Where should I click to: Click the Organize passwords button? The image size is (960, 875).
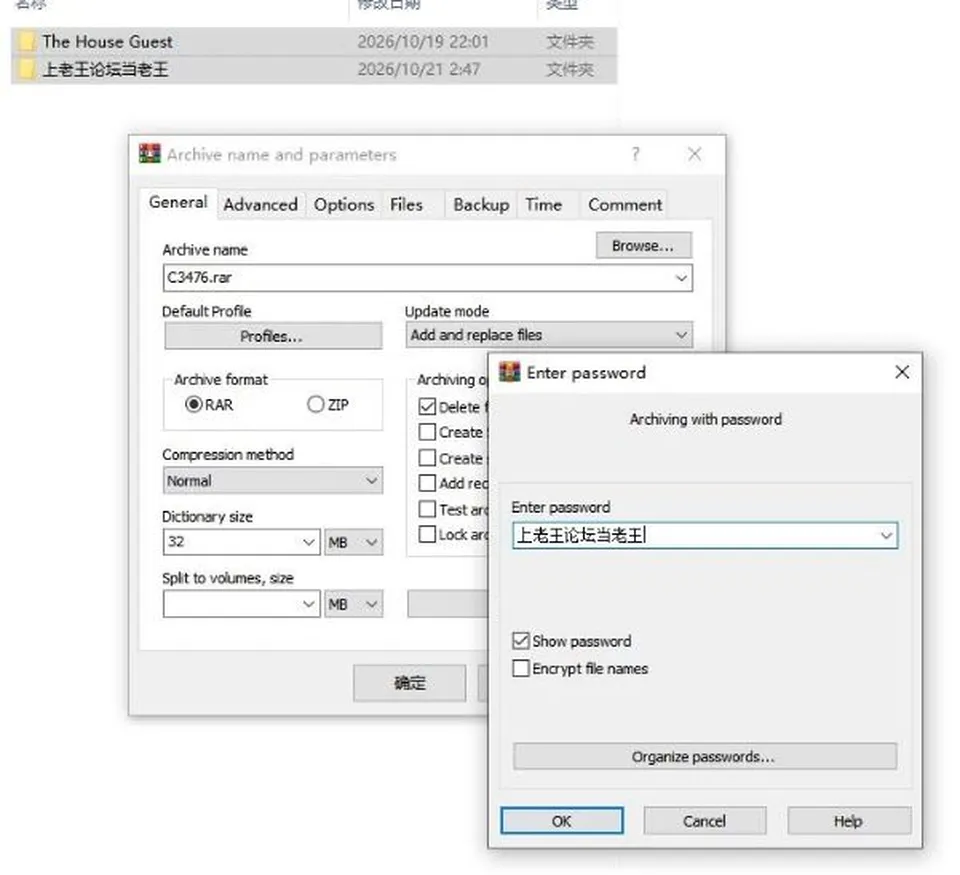click(x=705, y=756)
